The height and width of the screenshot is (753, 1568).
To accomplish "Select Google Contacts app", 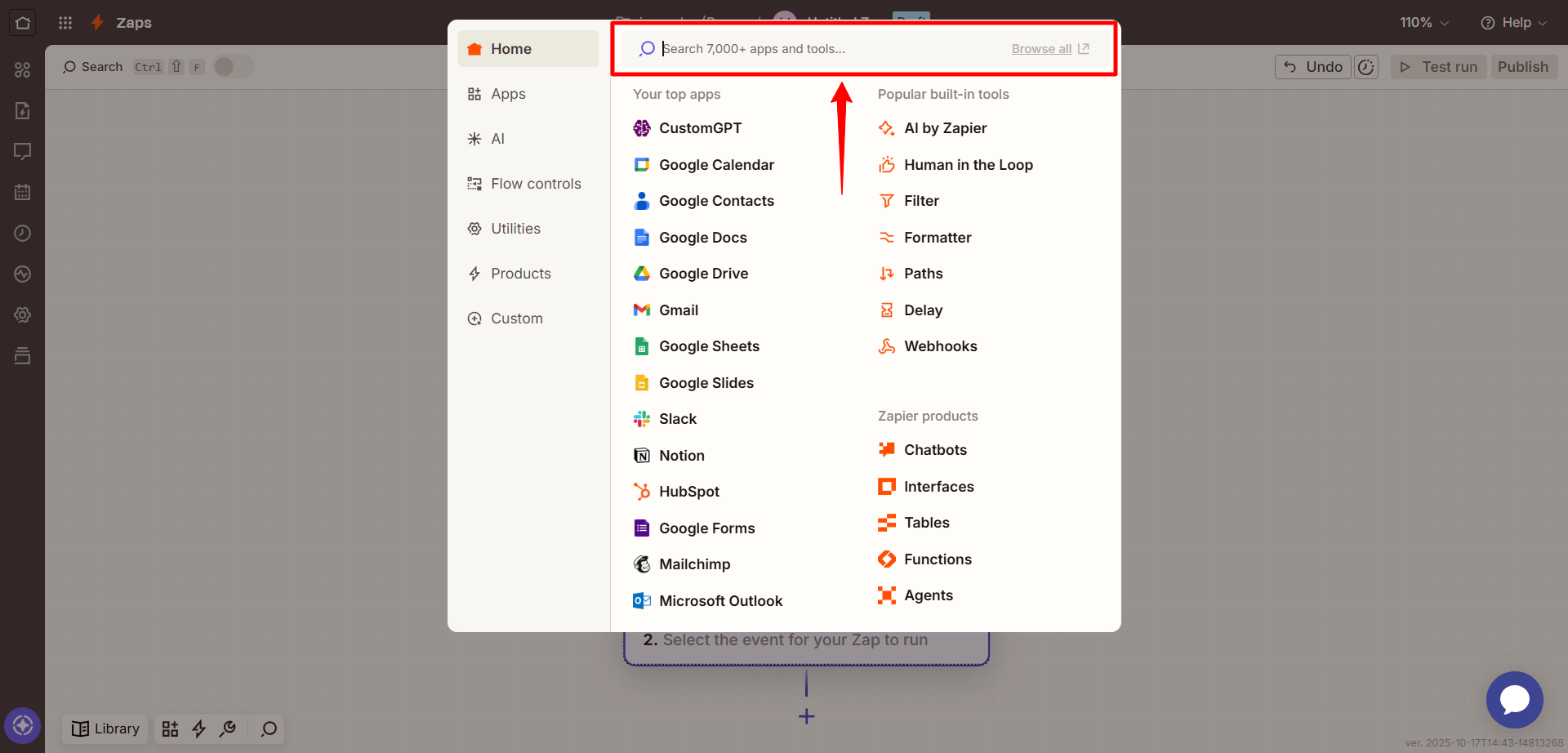I will tap(704, 201).
